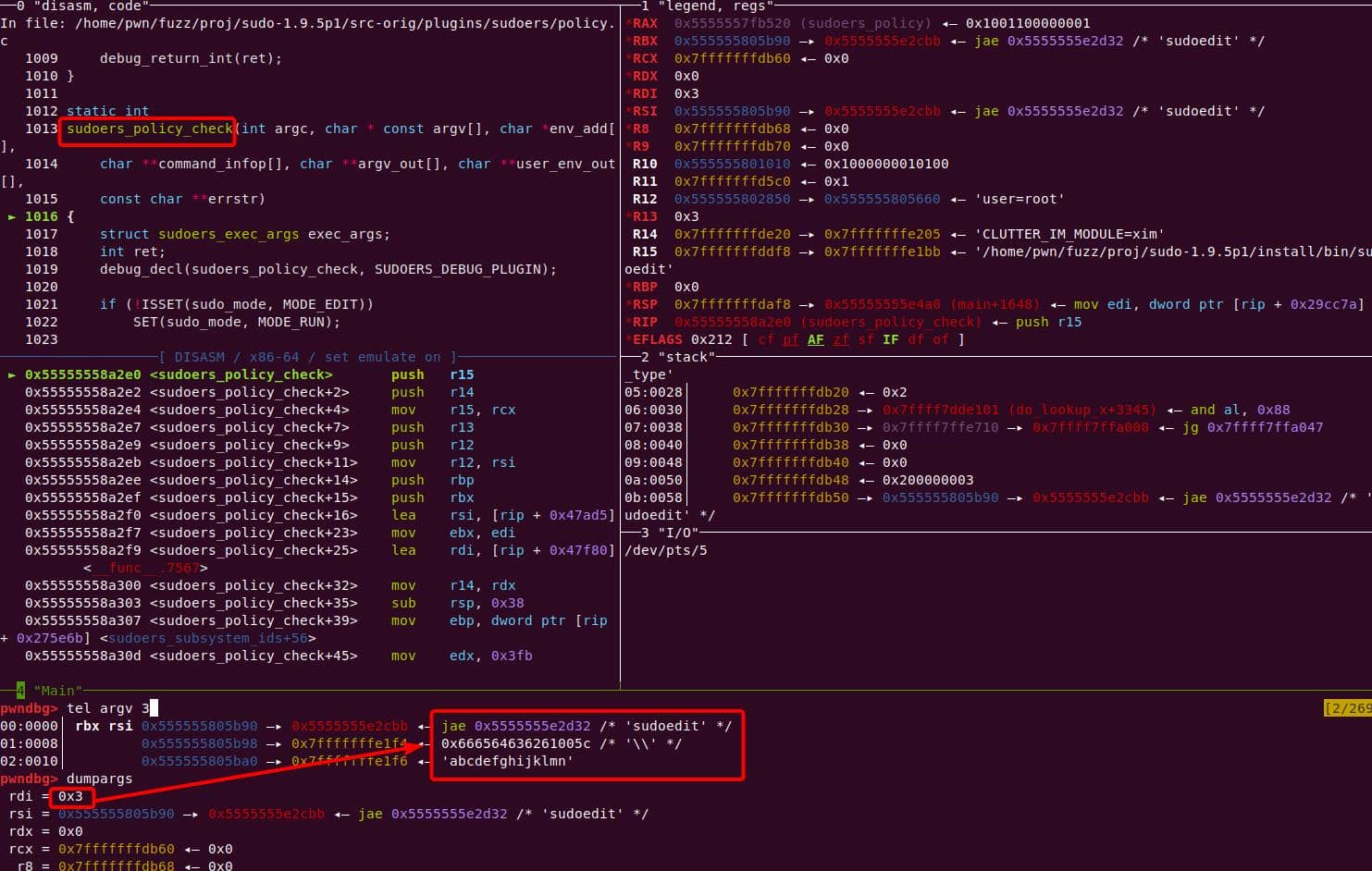
Task: Click the /dev/pts/5 text in I/O pane
Action: (666, 550)
